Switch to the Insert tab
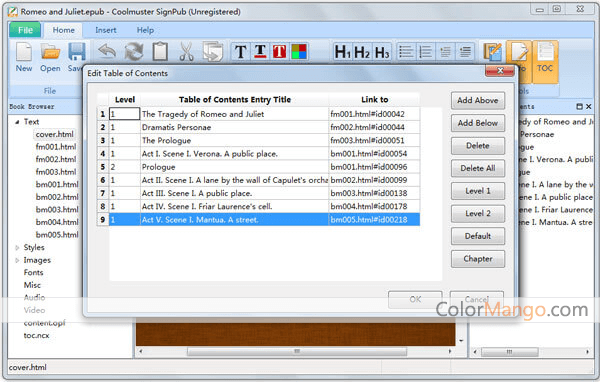This screenshot has width=600, height=382. tap(106, 30)
